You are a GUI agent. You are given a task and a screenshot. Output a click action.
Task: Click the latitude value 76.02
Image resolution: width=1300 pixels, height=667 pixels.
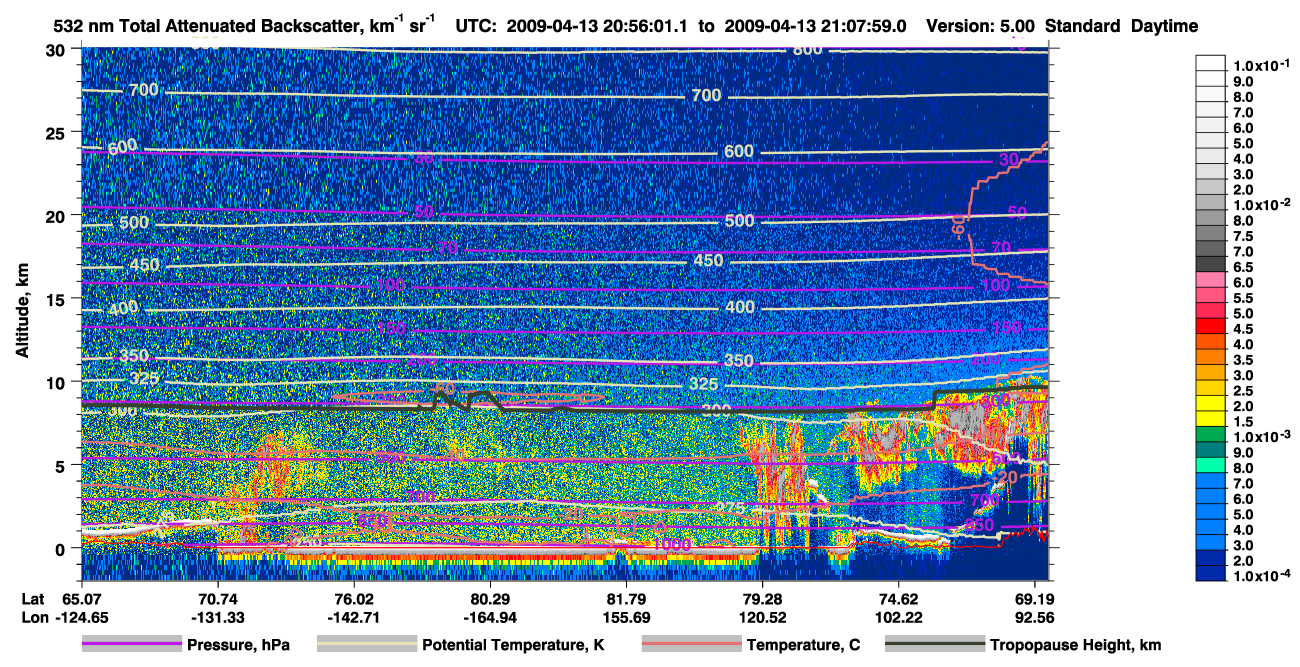[x=353, y=600]
